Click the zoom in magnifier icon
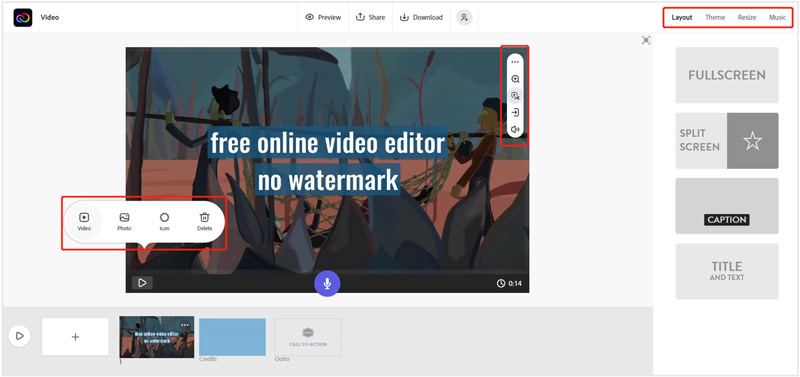800x377 pixels. click(515, 79)
